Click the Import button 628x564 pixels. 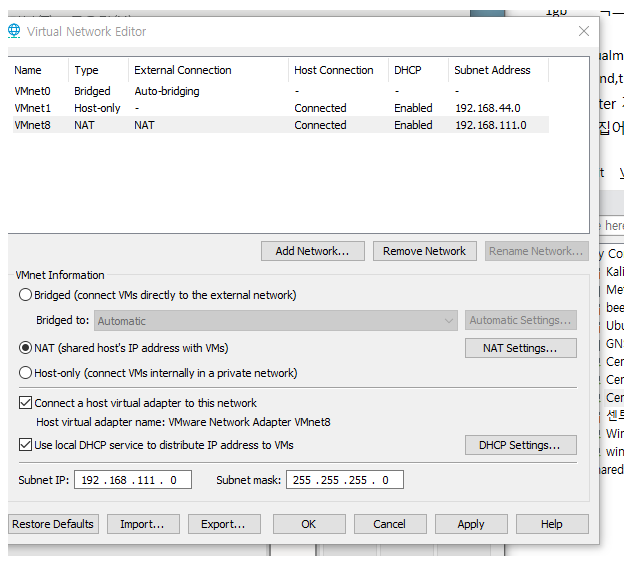click(143, 524)
